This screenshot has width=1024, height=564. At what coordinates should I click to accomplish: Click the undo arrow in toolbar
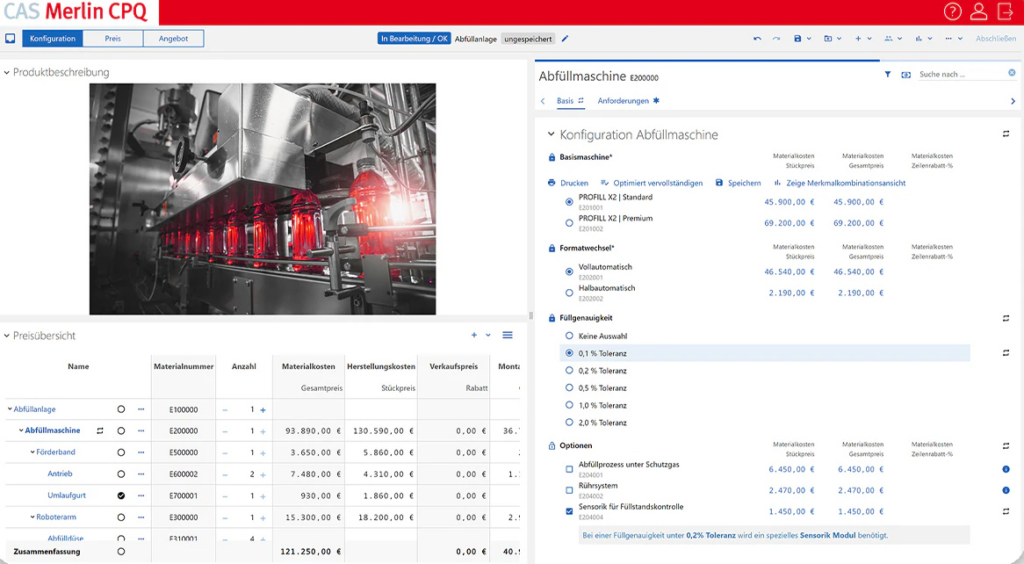757,39
